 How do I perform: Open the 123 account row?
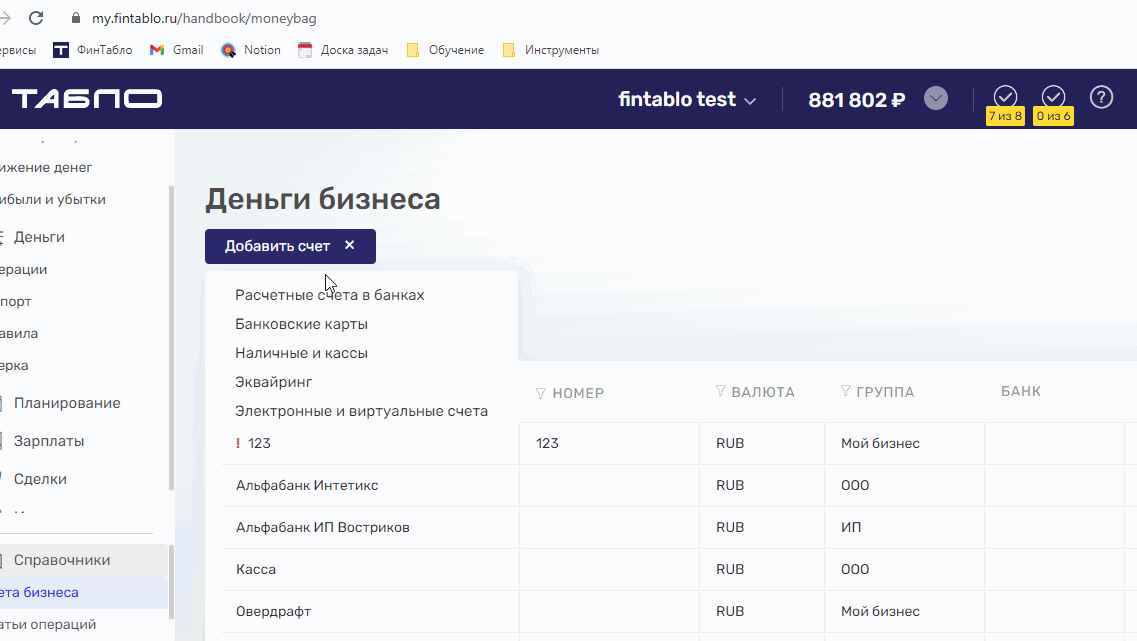(258, 443)
